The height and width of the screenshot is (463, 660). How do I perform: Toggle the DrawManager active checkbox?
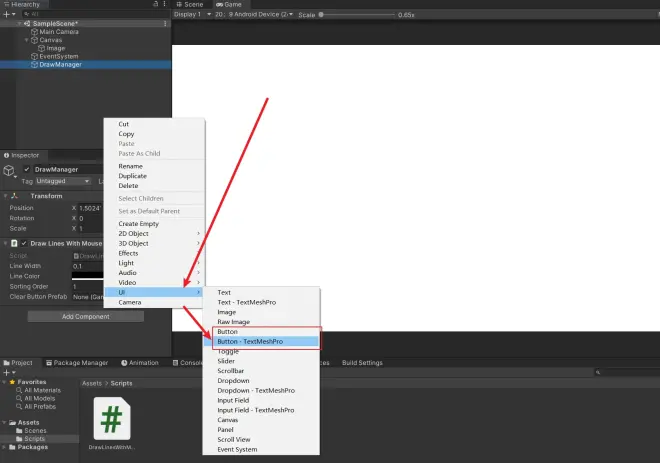(27, 169)
